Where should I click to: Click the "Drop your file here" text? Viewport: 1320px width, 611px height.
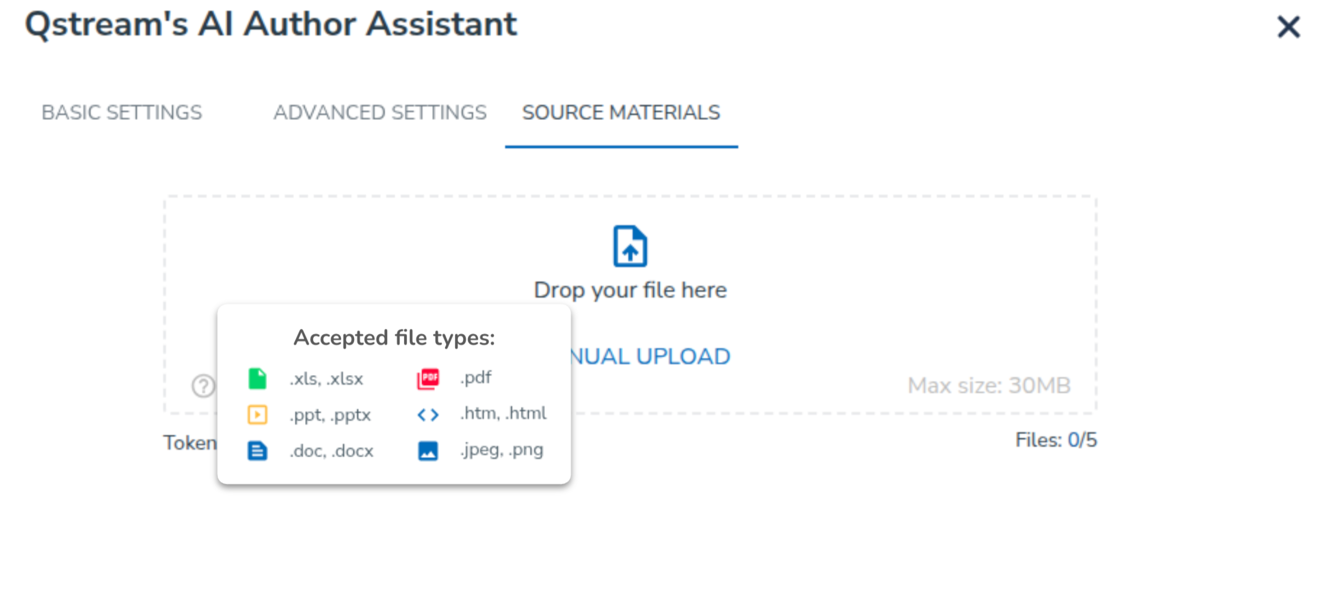coord(630,290)
